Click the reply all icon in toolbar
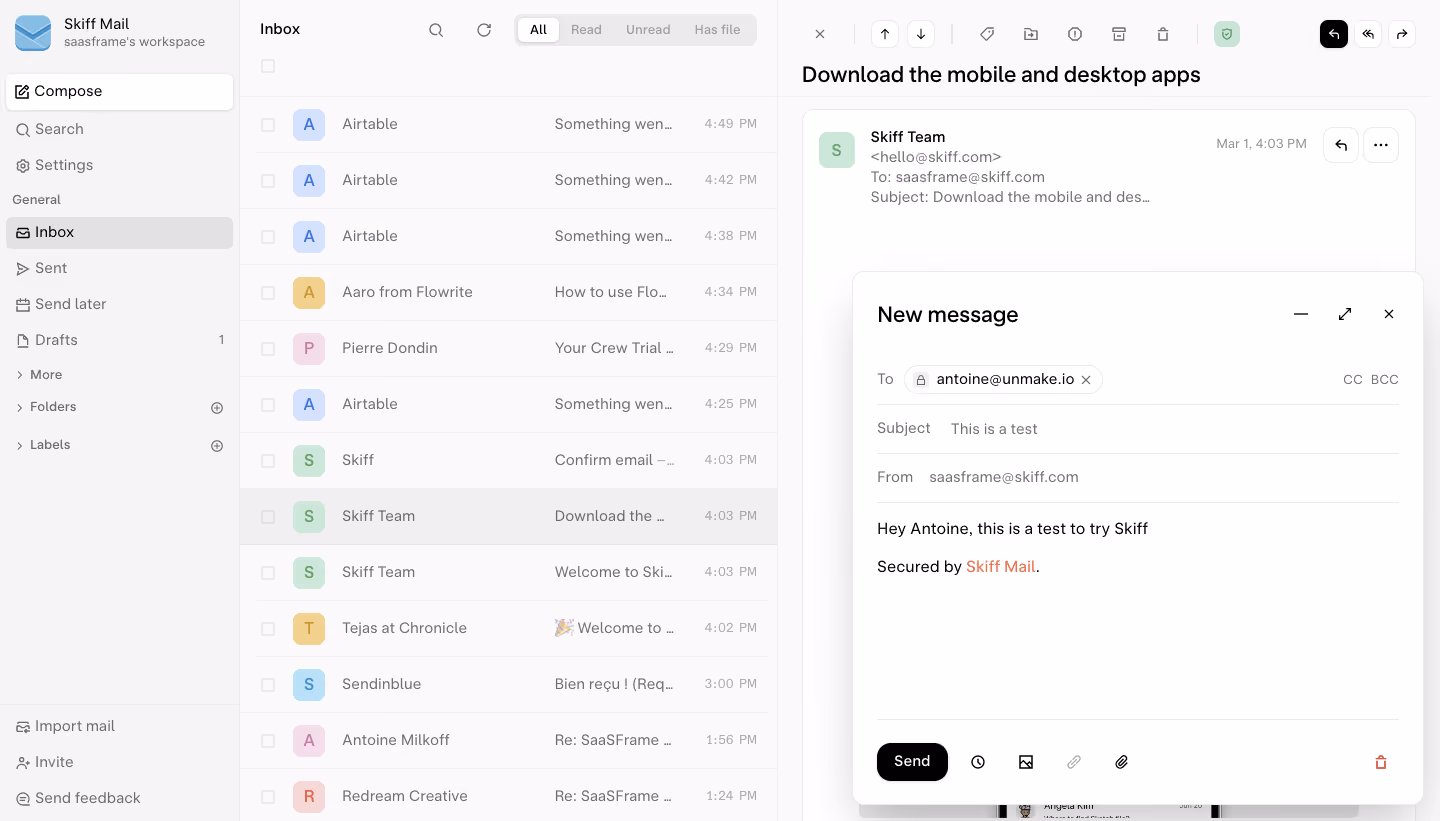Viewport: 1440px width, 821px height. pyautogui.click(x=1368, y=34)
